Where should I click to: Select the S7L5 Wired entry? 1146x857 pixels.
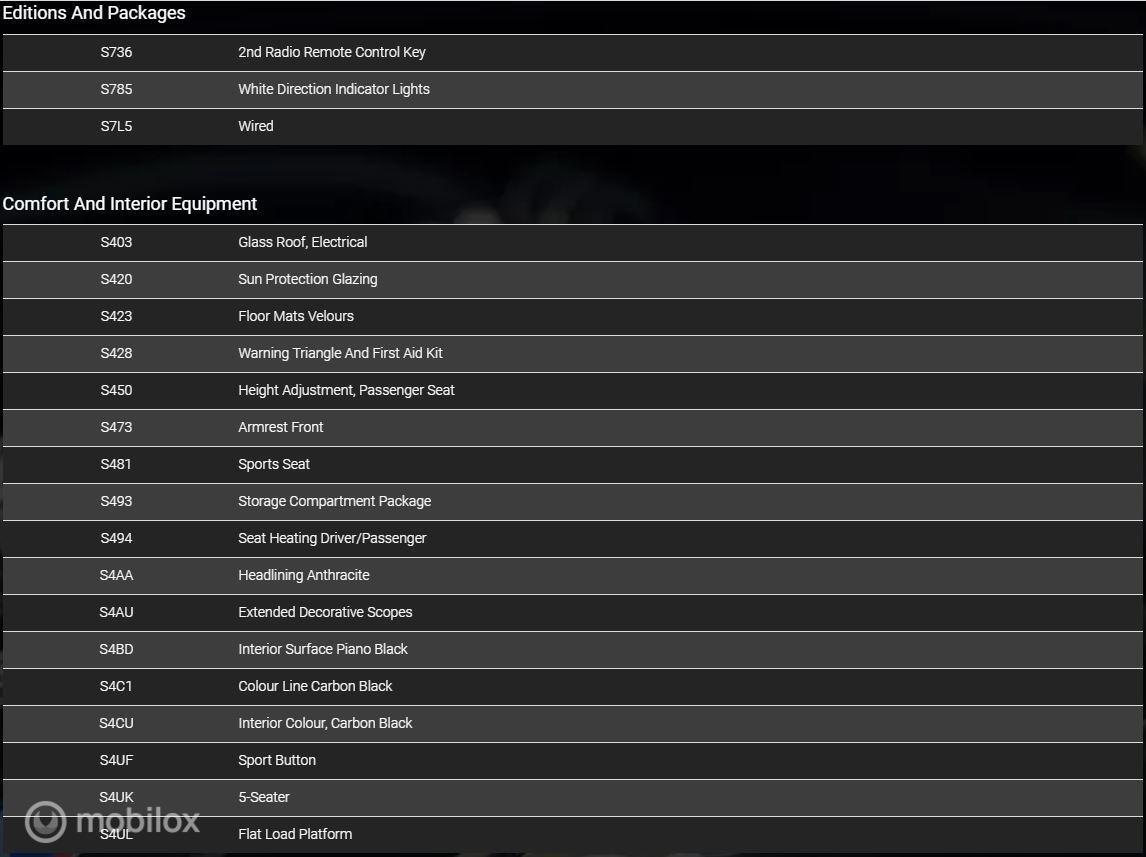click(572, 127)
